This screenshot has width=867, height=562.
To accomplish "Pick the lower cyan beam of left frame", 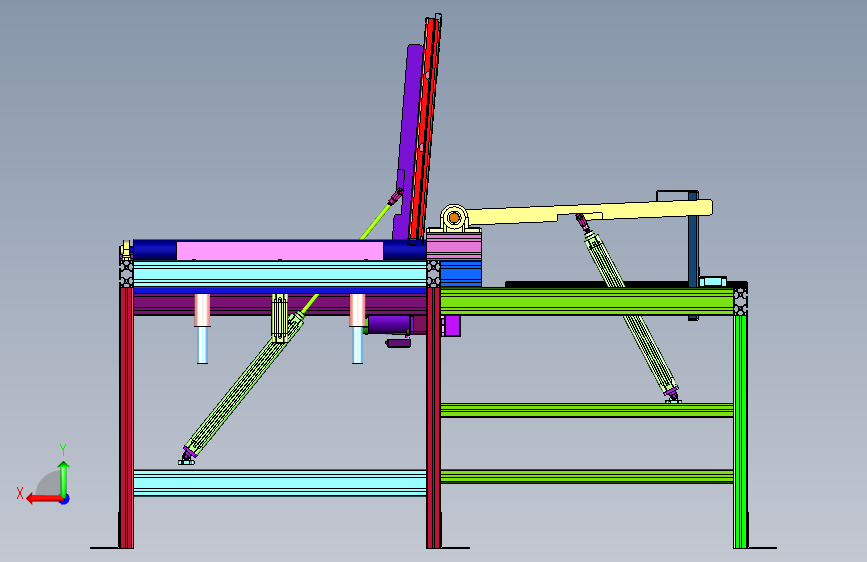I will point(280,482).
